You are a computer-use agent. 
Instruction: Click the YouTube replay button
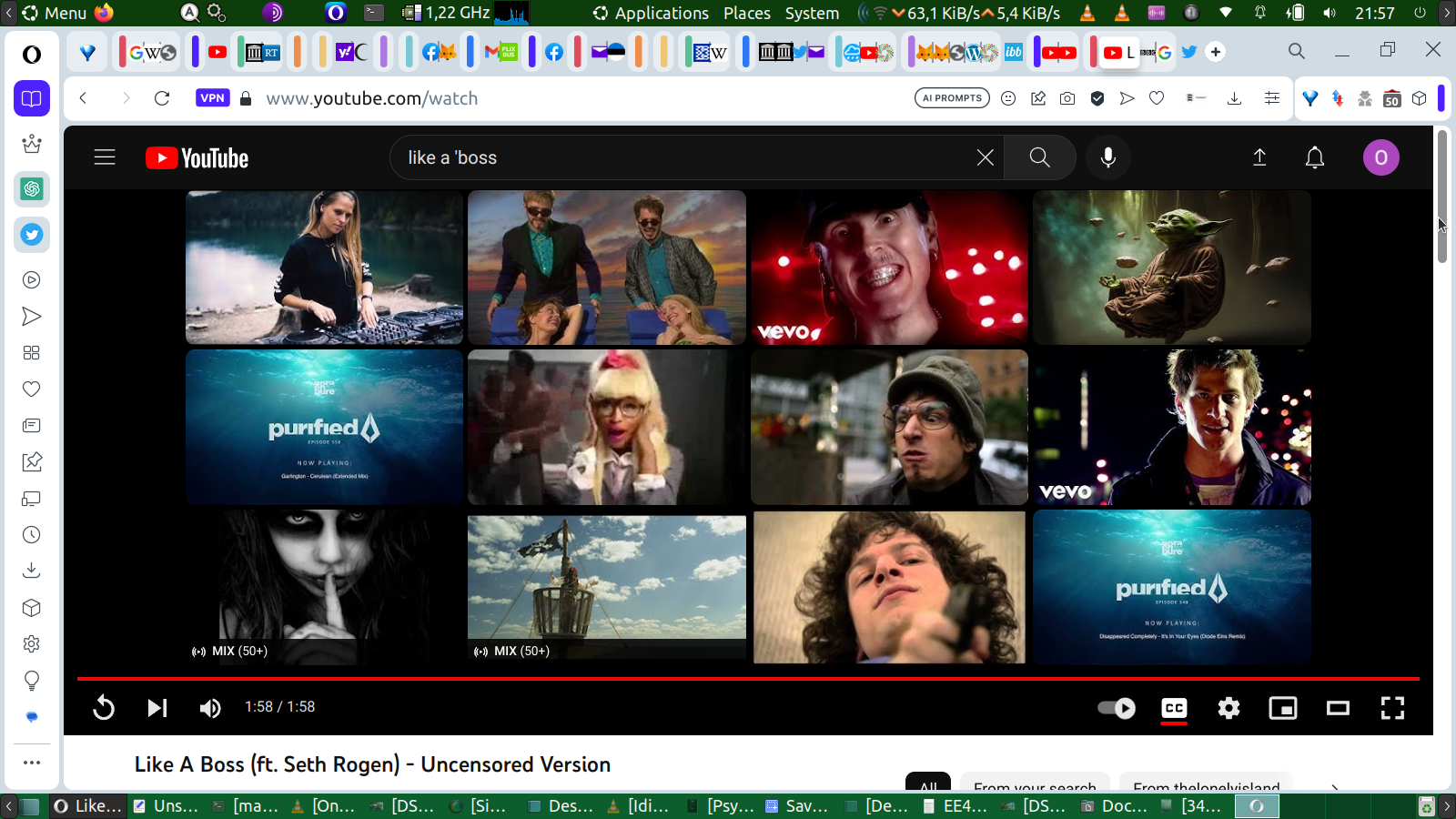click(x=104, y=707)
